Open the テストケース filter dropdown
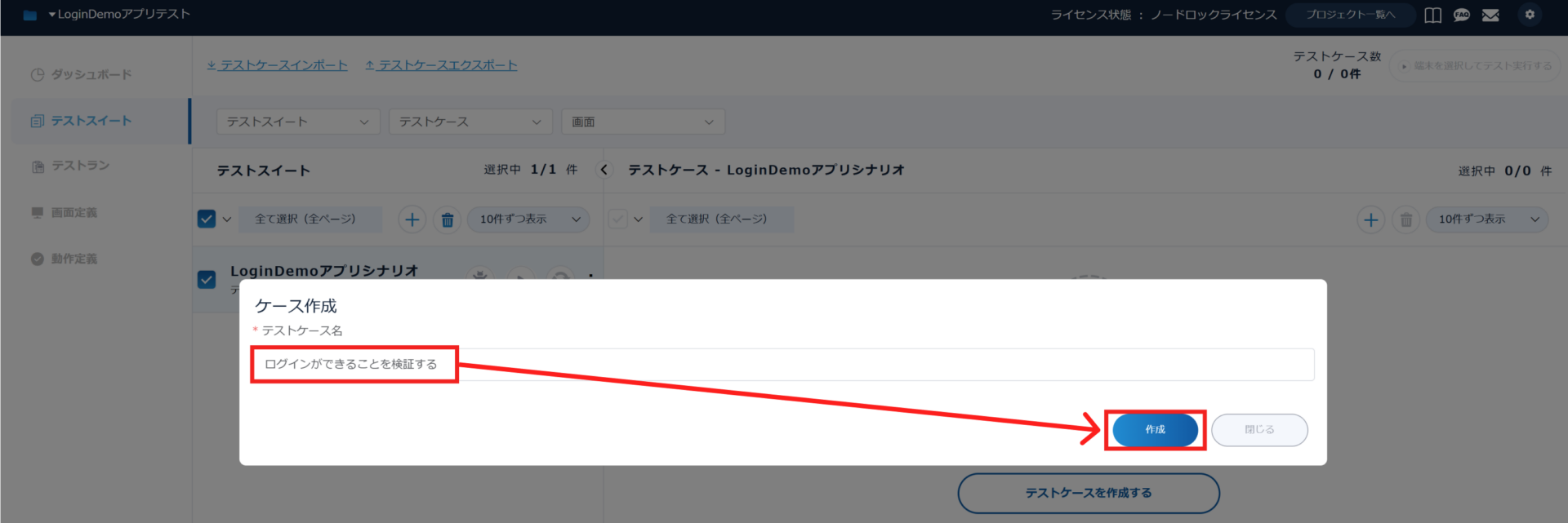This screenshot has height=523, width=1568. pos(470,122)
